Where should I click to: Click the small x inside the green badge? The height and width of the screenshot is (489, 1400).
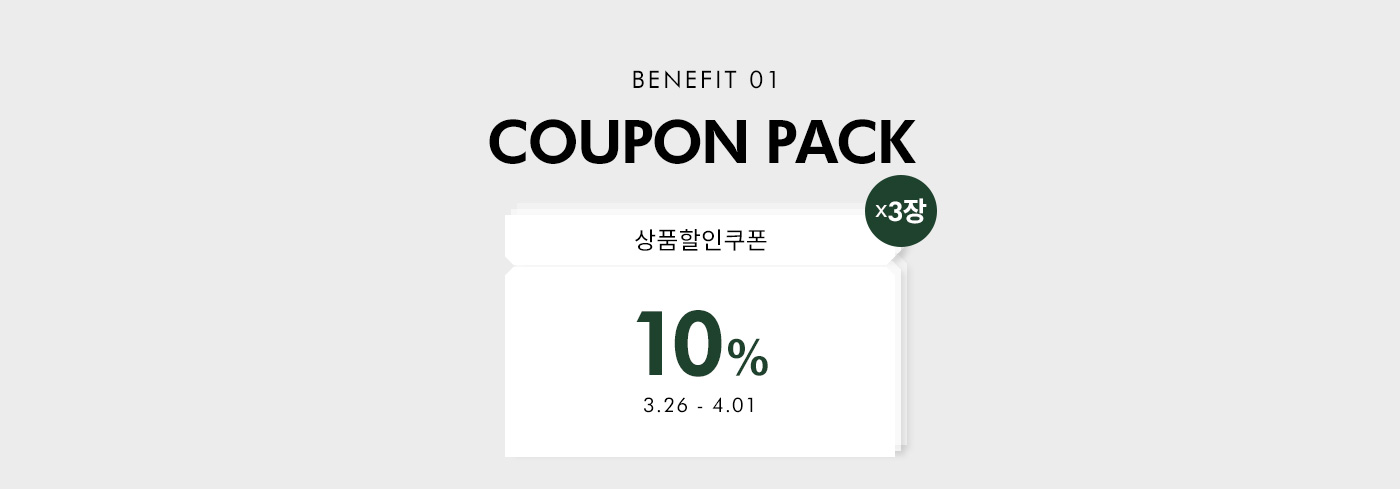pyautogui.click(x=881, y=213)
